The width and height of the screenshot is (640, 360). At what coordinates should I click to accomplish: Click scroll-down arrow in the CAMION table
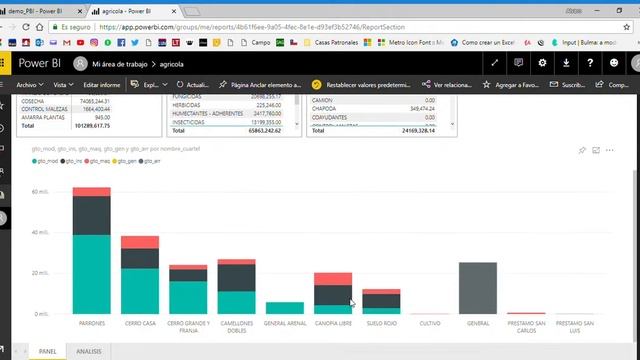[x=452, y=124]
